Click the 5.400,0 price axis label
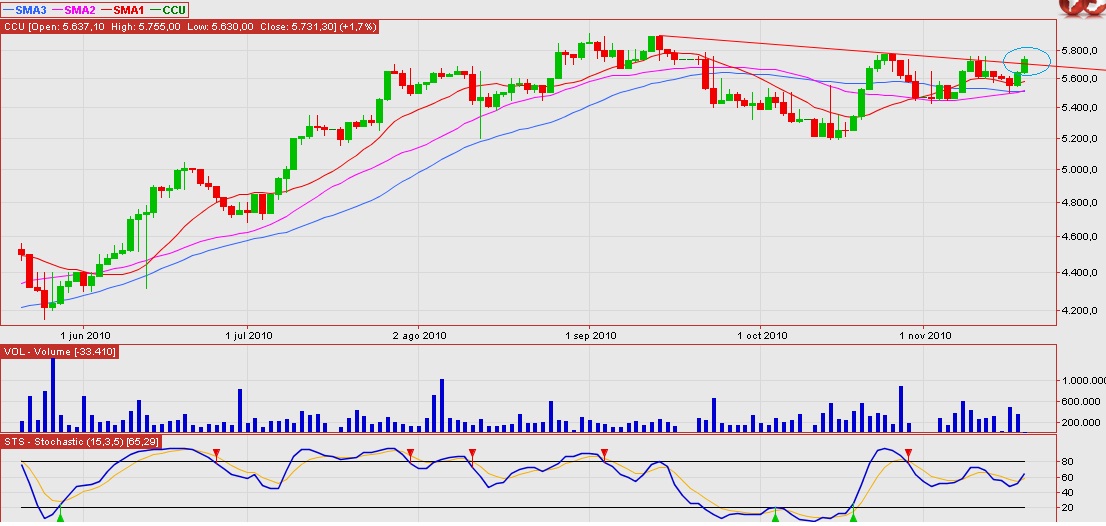The height and width of the screenshot is (526, 1106). coord(1079,108)
